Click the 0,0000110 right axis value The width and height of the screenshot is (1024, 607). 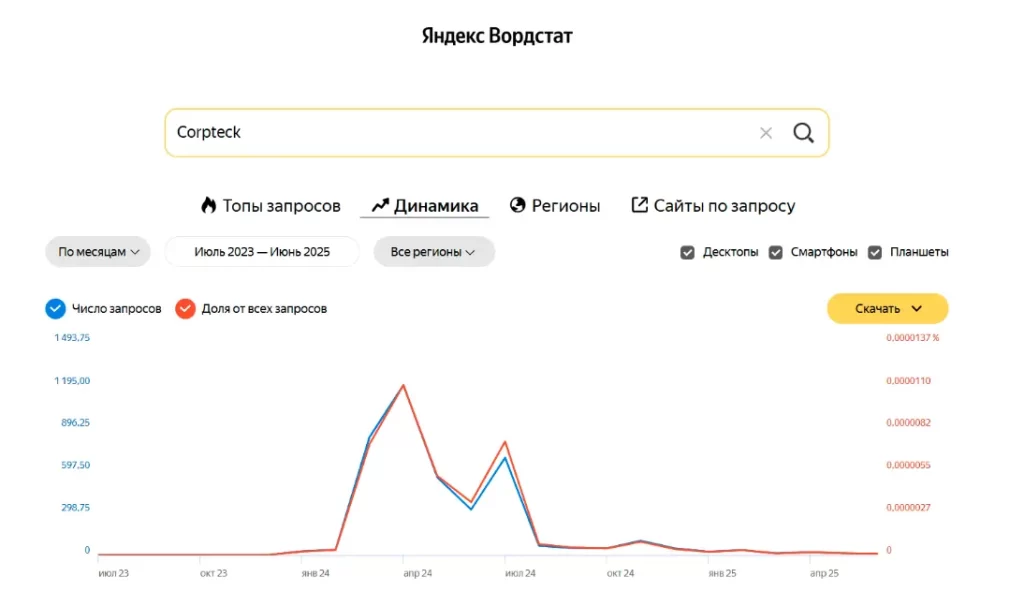coord(908,380)
